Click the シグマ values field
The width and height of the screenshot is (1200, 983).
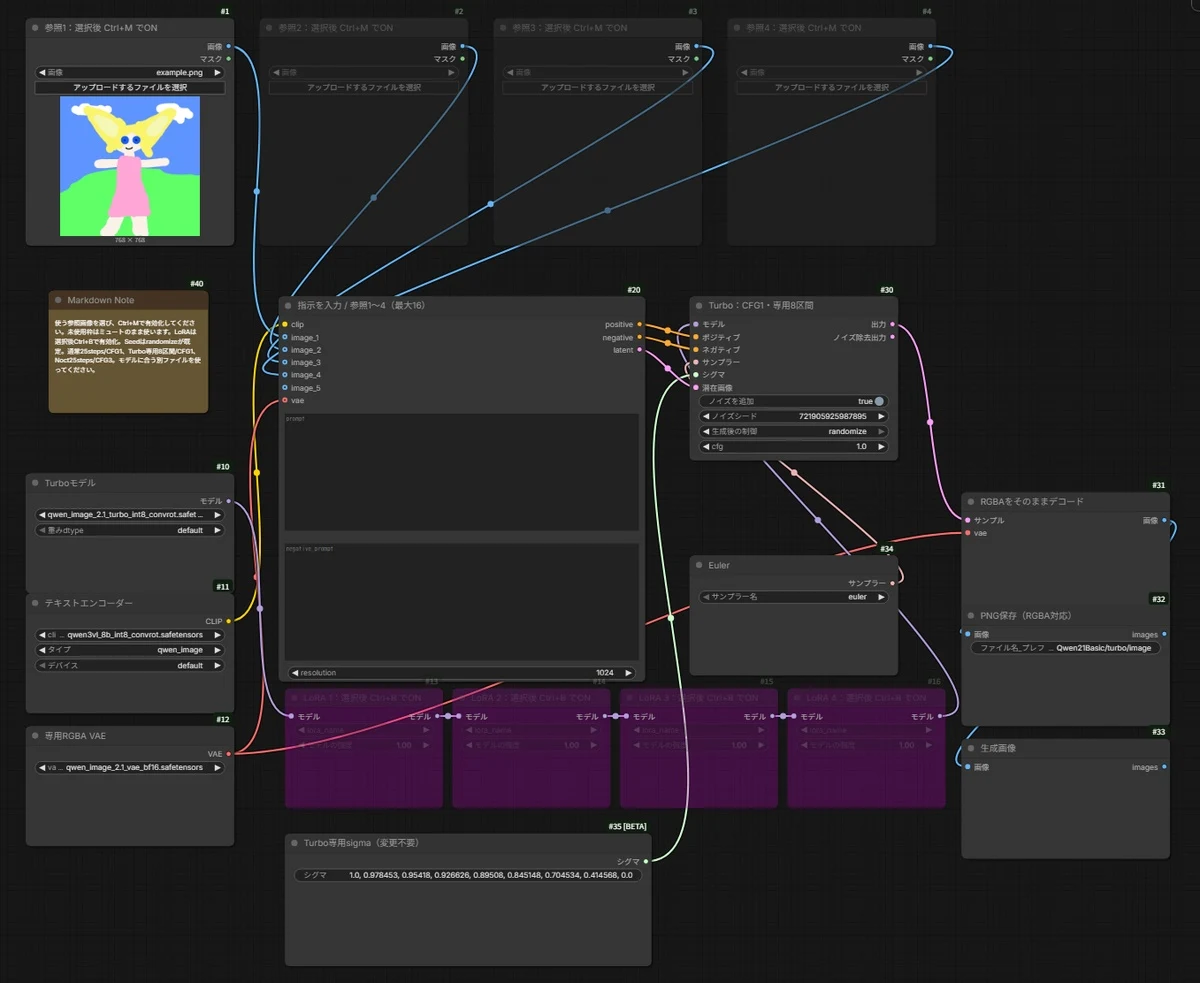[x=468, y=875]
